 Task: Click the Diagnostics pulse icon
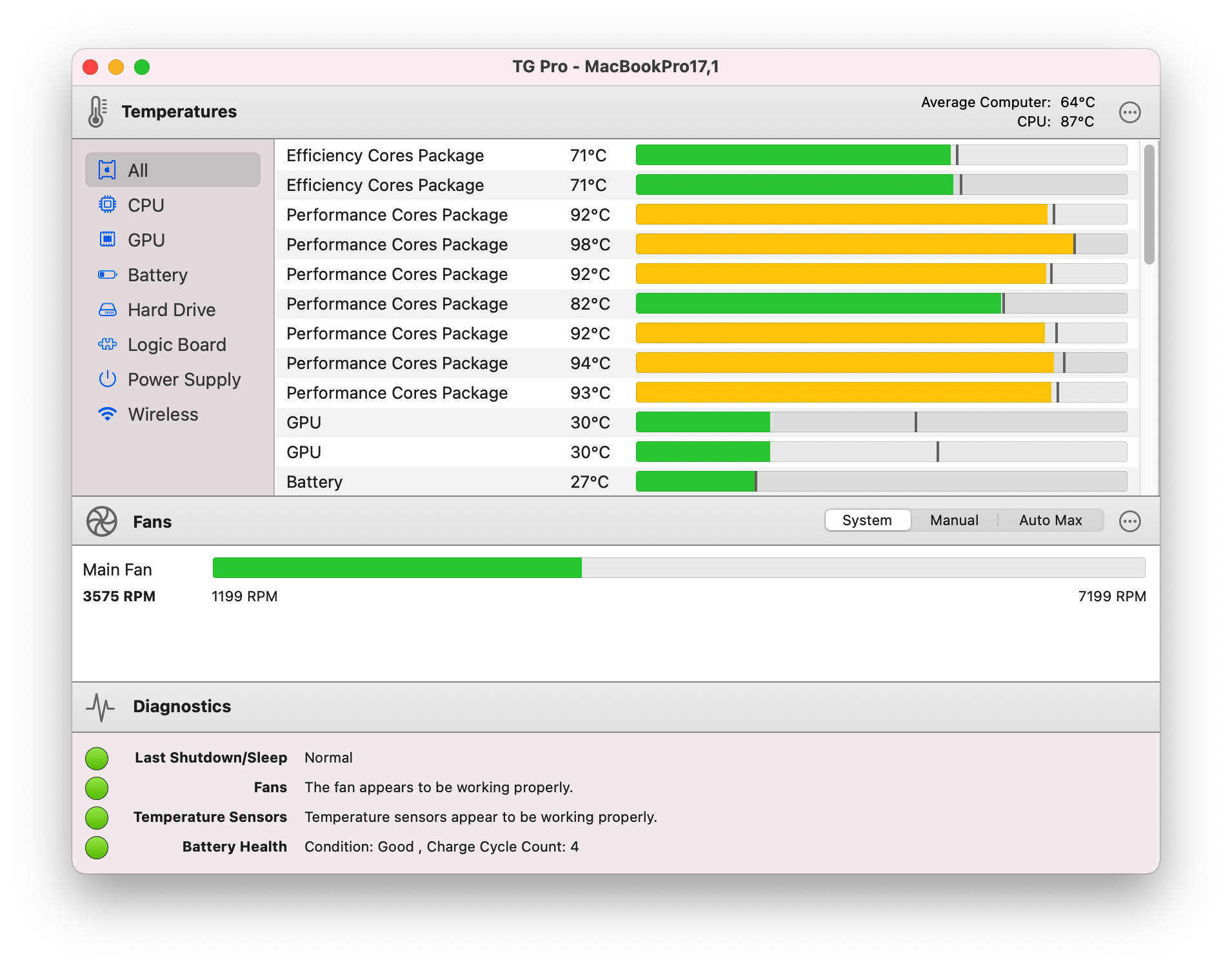[101, 707]
